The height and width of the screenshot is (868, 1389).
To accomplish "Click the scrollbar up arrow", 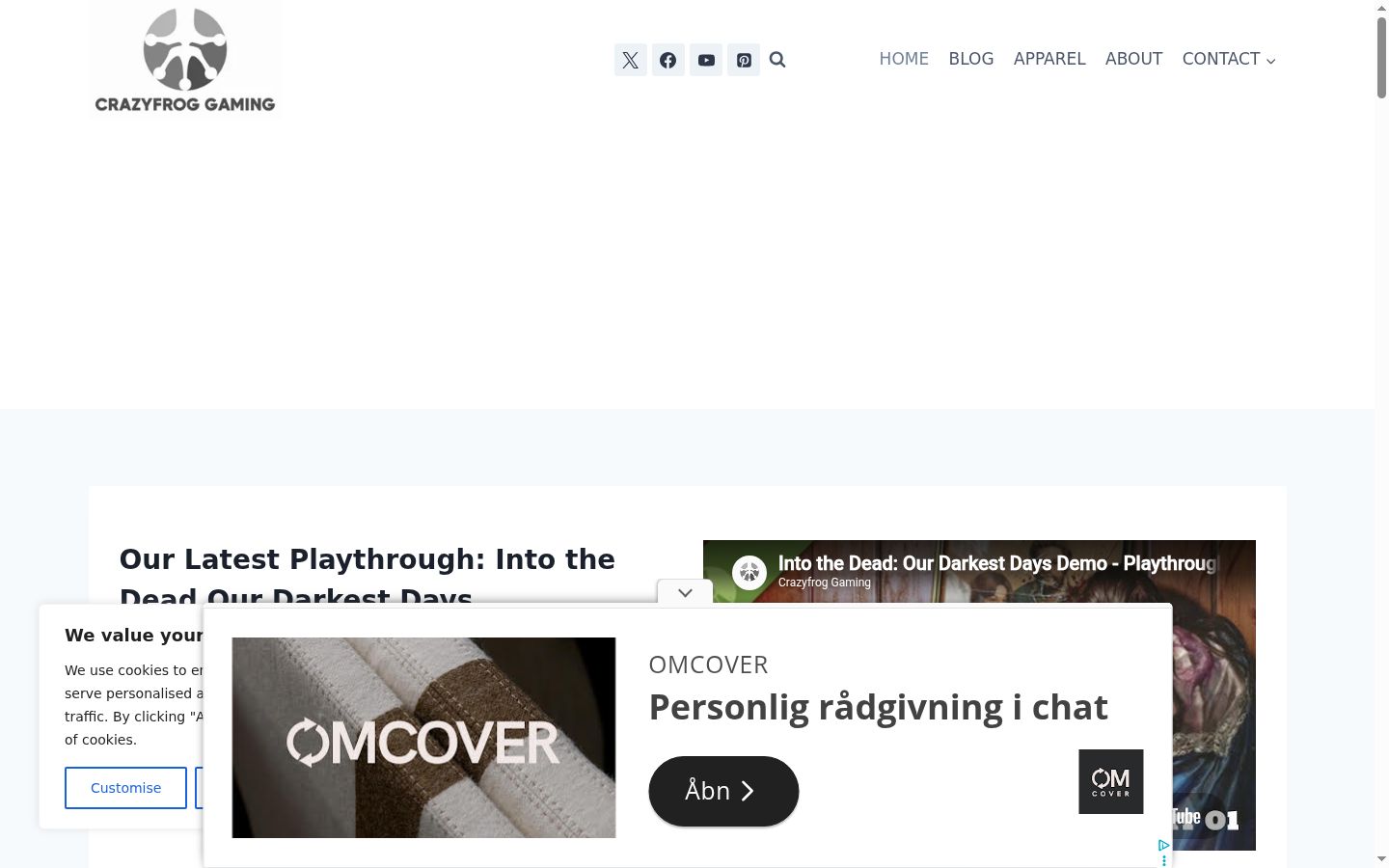I will (x=1381, y=8).
